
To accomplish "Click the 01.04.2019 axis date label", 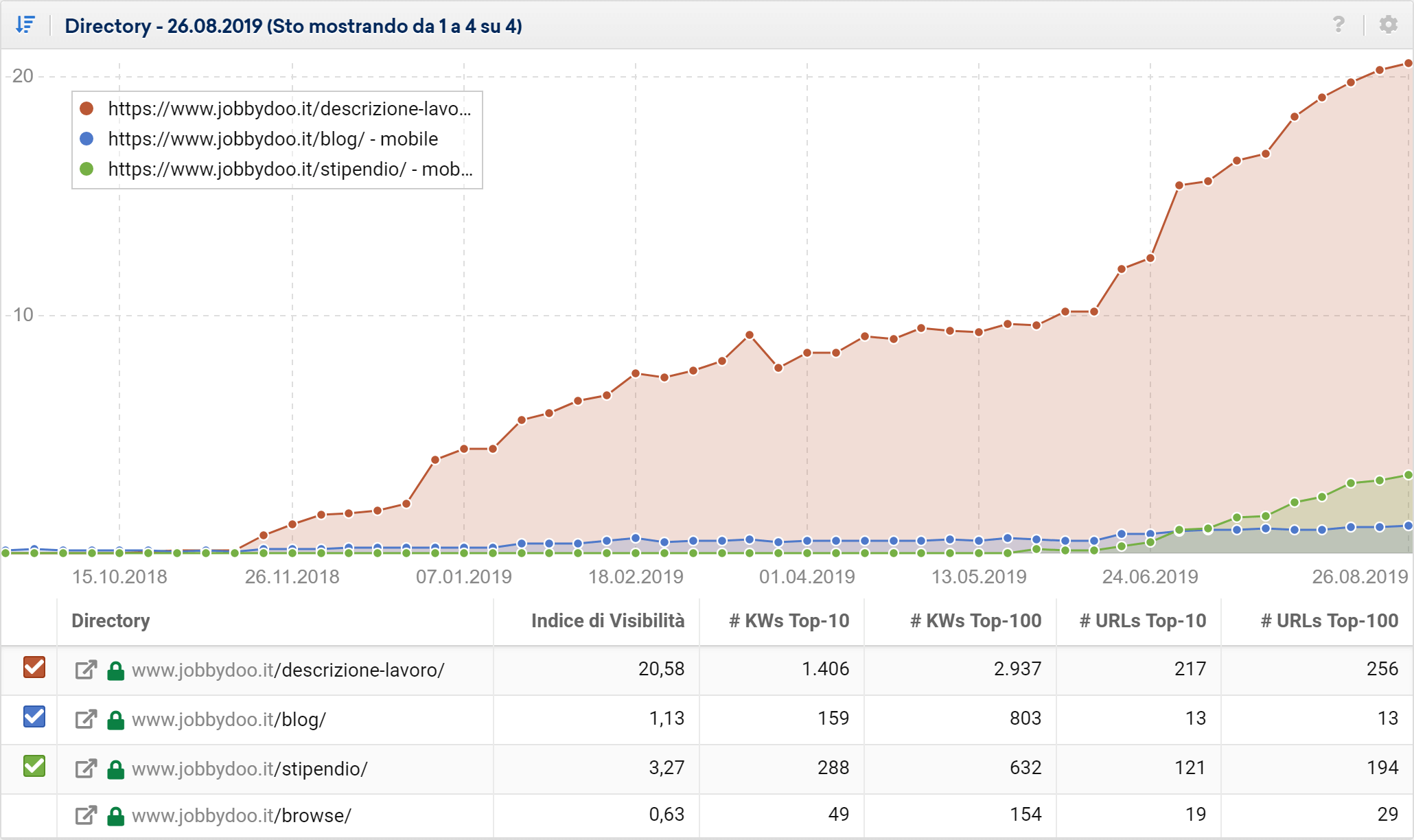I will [x=807, y=576].
